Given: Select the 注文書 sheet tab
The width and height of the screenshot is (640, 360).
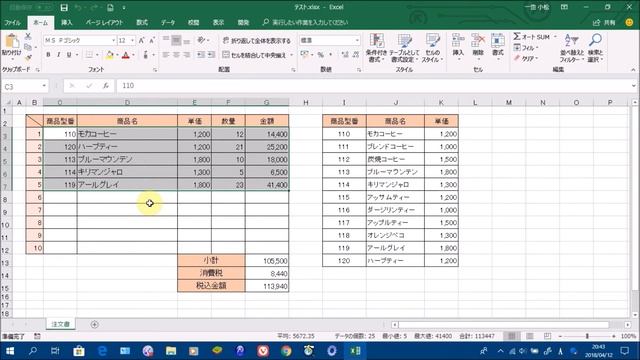Looking at the screenshot, I should click(x=60, y=324).
